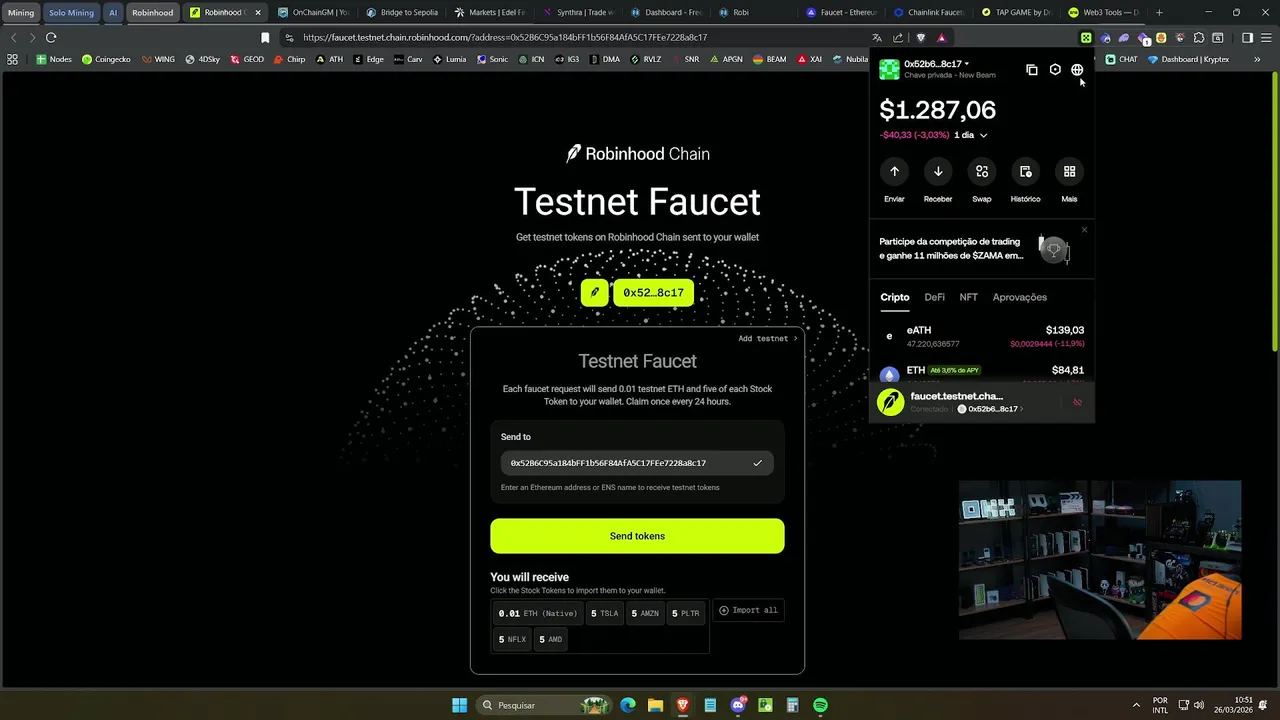Switch to the Aprovações tab in wallet
This screenshot has height=720, width=1280.
pos(1019,297)
